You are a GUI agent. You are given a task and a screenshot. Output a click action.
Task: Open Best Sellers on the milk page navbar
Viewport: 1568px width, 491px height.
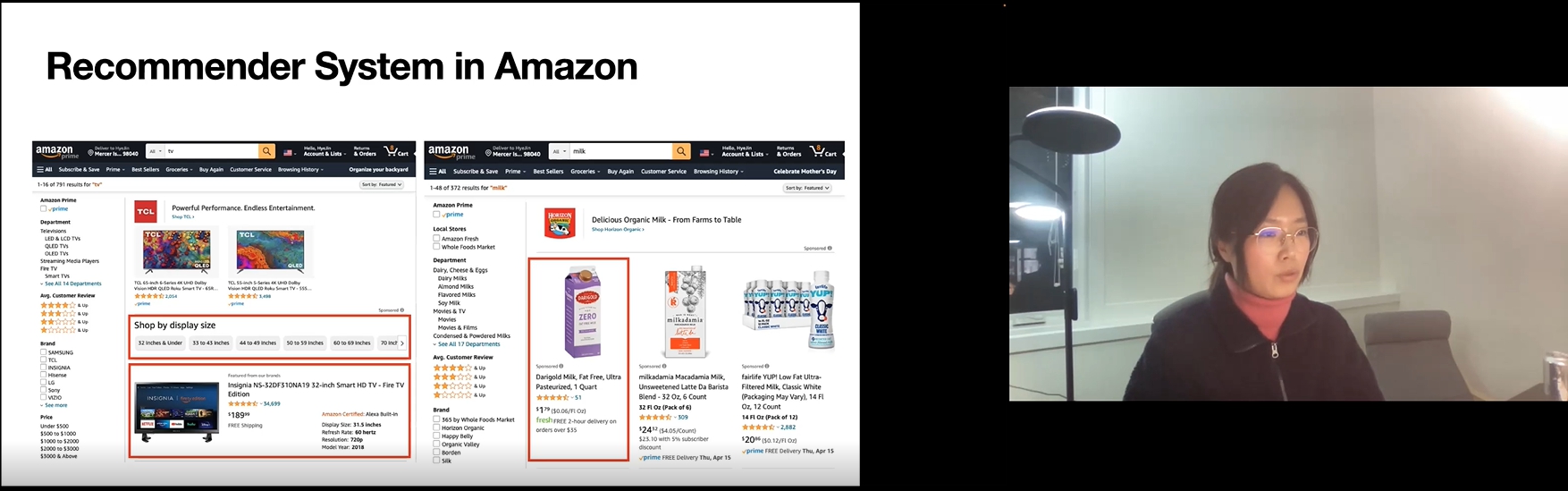548,171
